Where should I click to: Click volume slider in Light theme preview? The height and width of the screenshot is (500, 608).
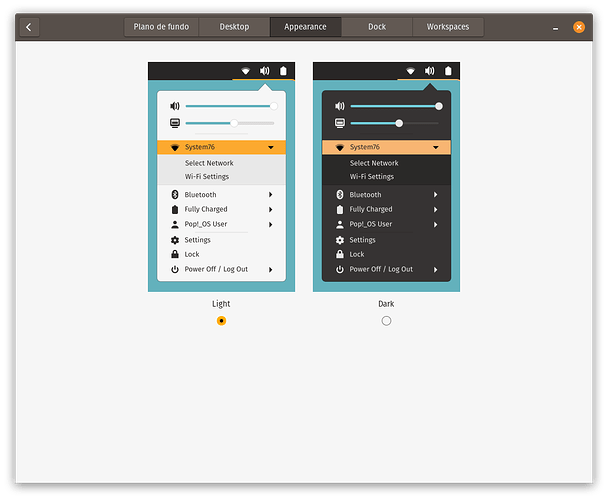tap(229, 106)
